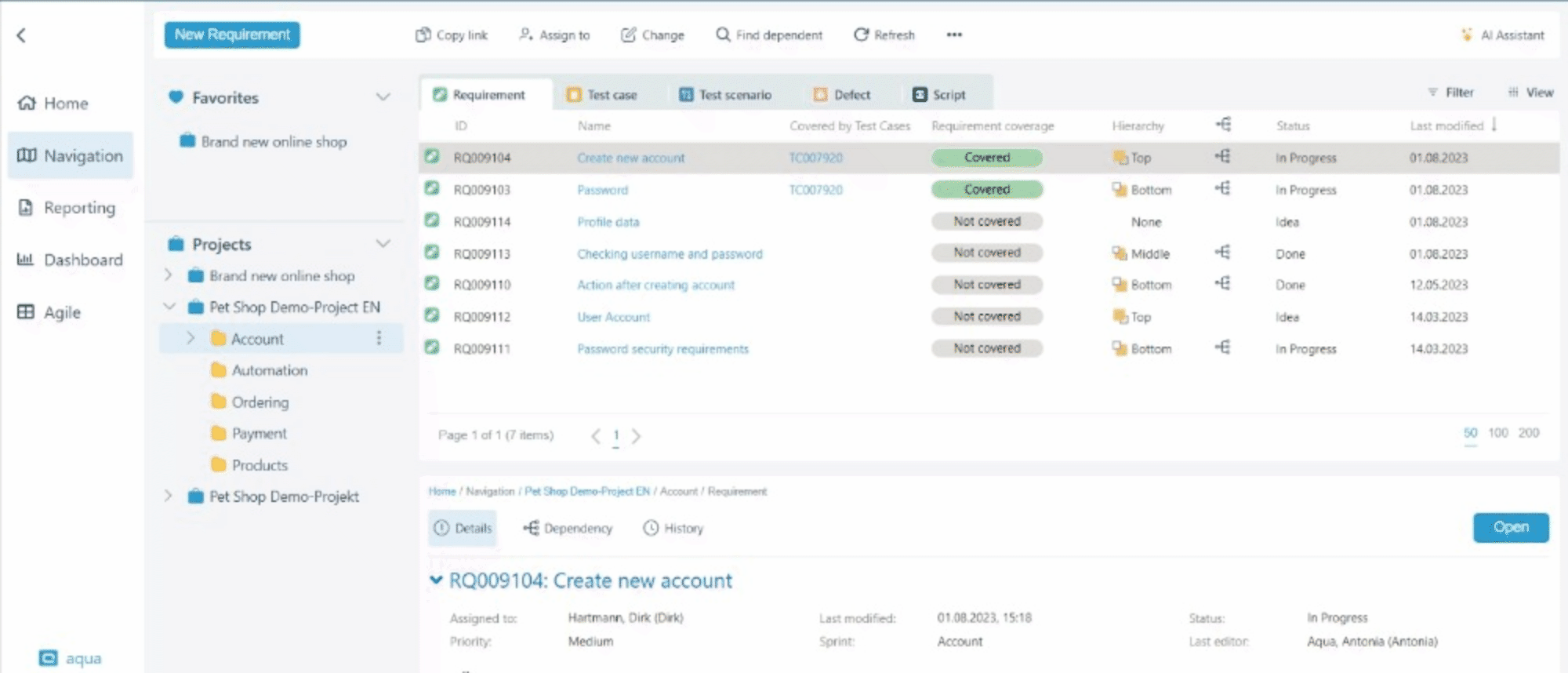Select checkbox icon for RQ009112 row
The width and height of the screenshot is (1568, 673).
(432, 315)
